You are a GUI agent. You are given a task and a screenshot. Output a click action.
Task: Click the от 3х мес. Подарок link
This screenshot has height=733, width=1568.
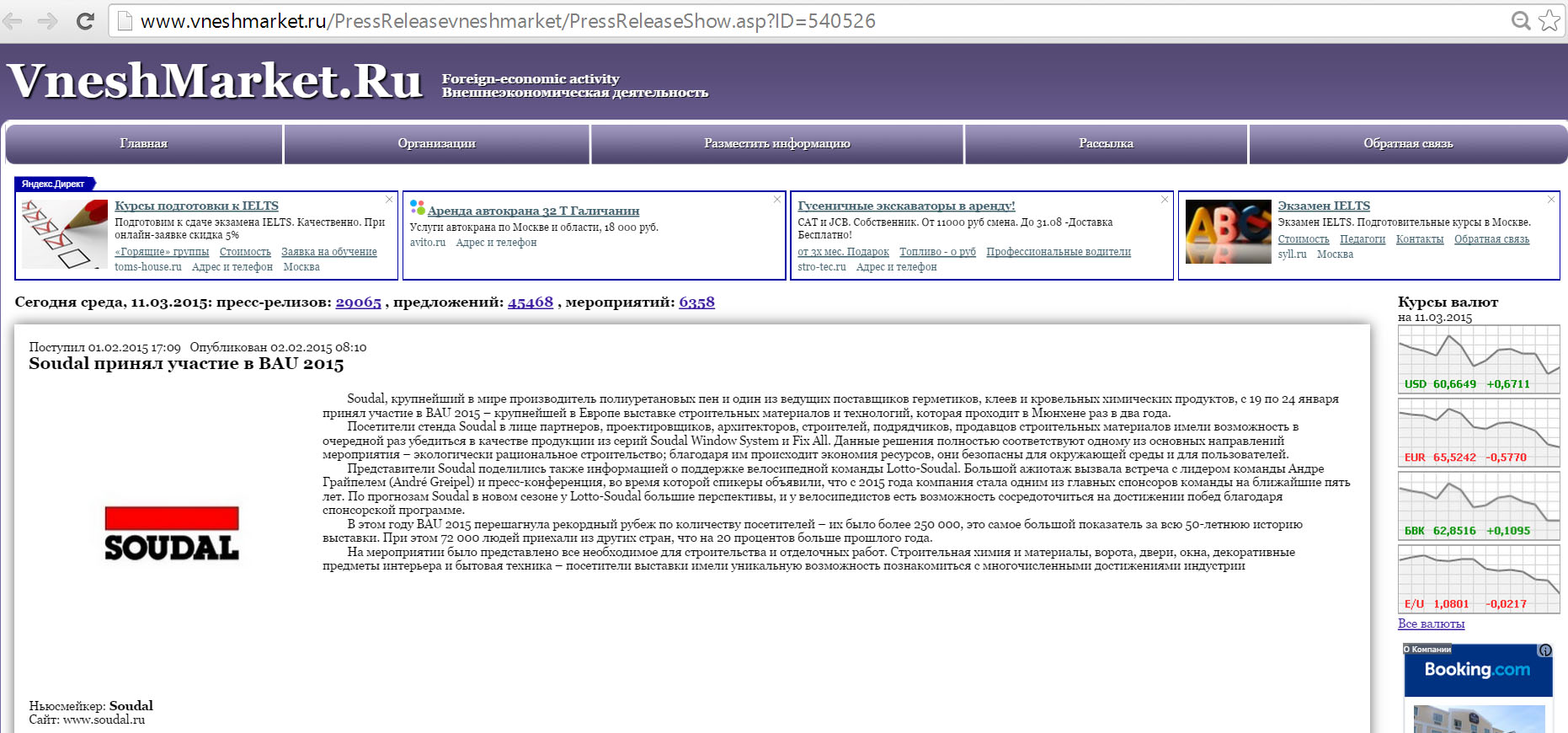(x=843, y=252)
